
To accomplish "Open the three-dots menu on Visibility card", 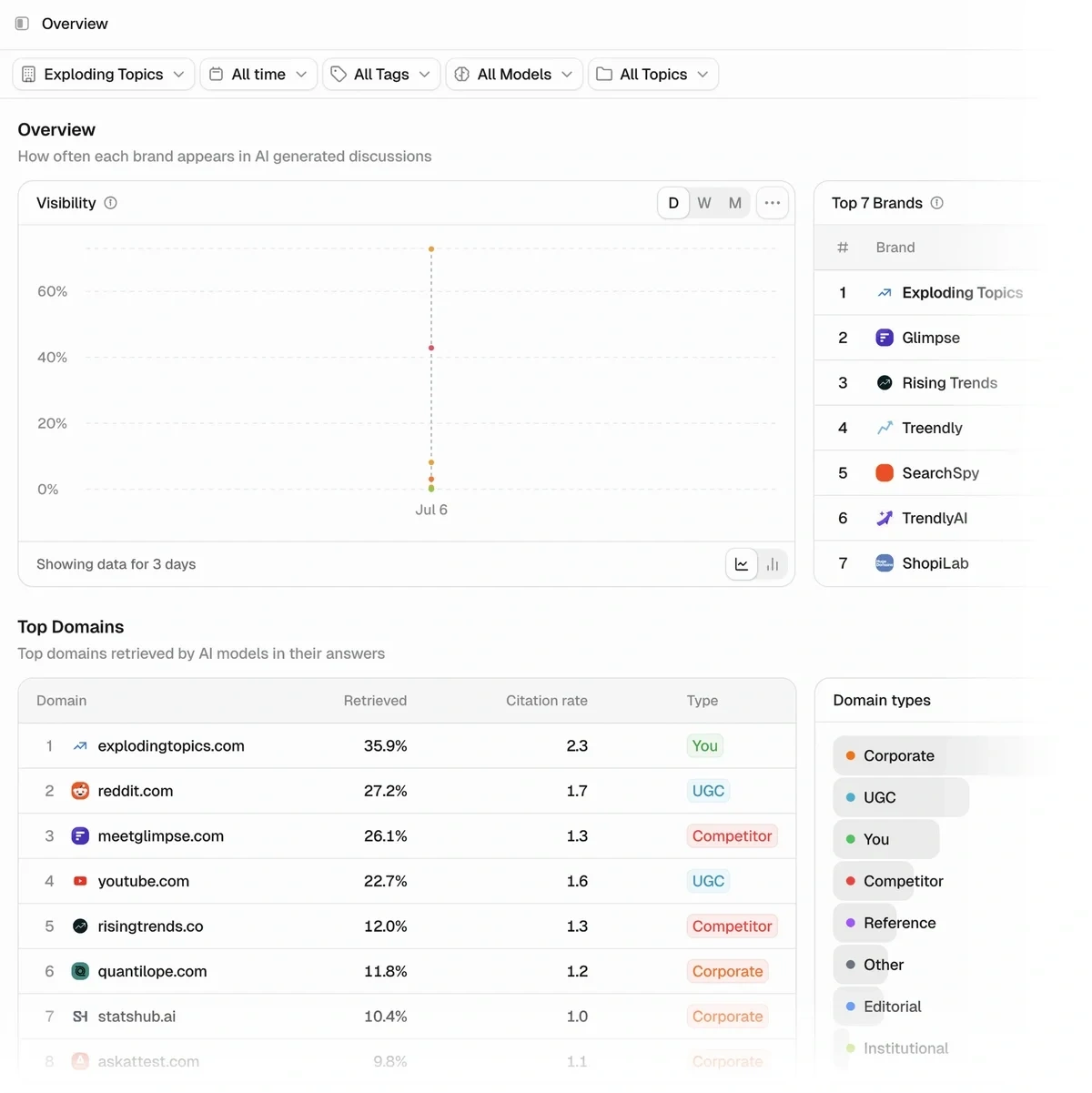I will (x=773, y=203).
